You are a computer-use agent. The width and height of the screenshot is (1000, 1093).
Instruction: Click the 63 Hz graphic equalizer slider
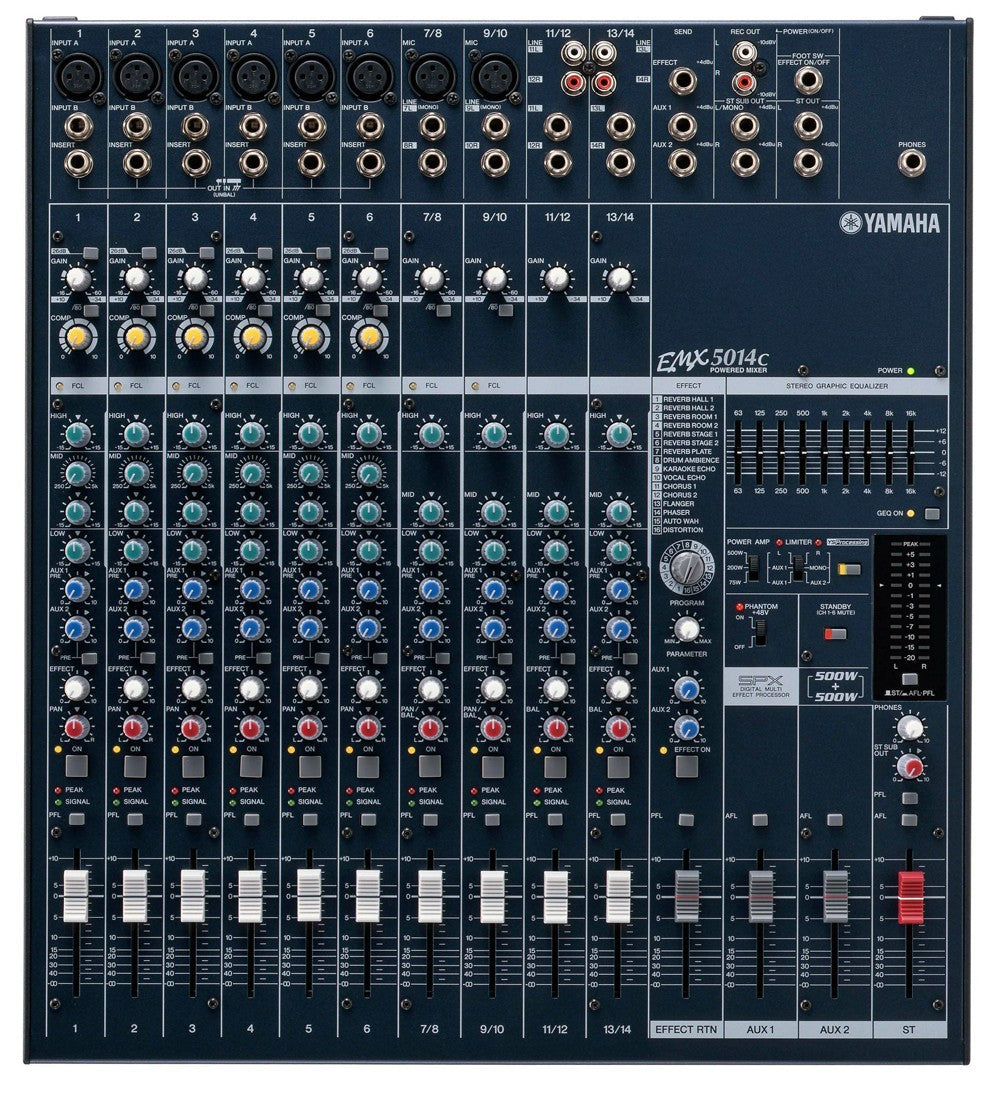[x=737, y=452]
